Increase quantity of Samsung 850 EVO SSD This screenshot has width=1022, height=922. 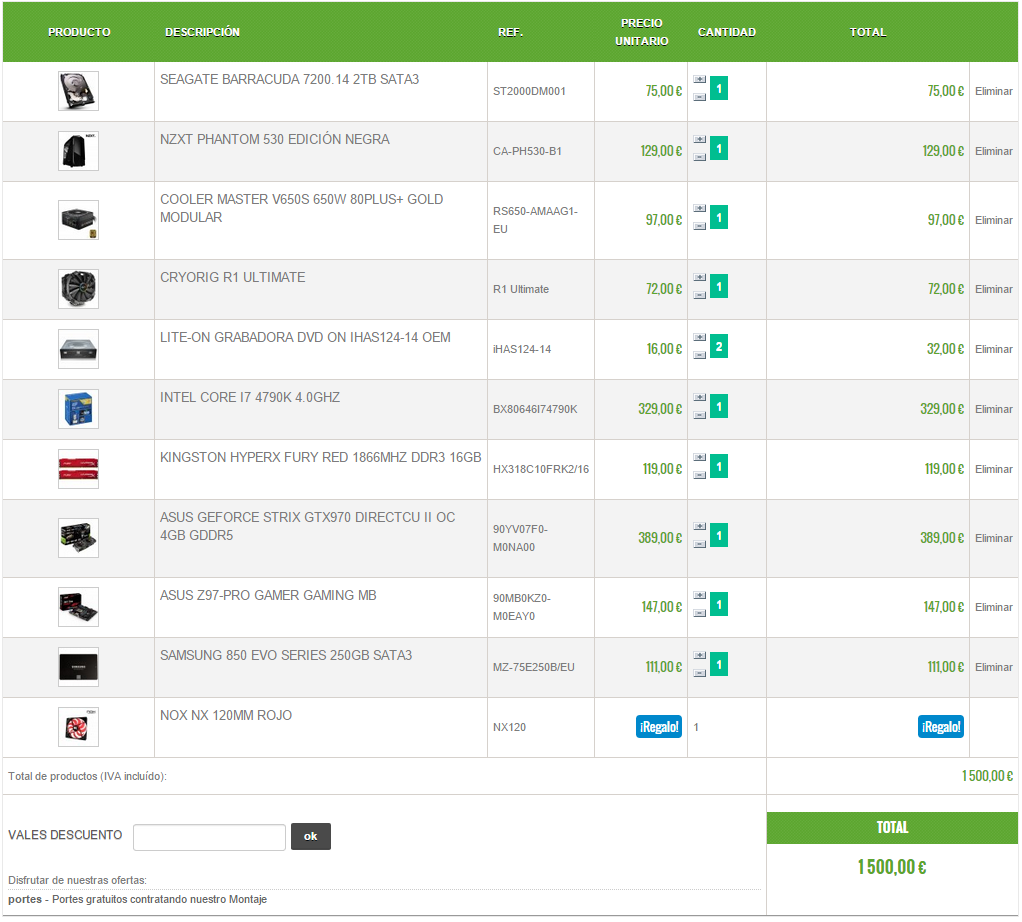[x=699, y=655]
